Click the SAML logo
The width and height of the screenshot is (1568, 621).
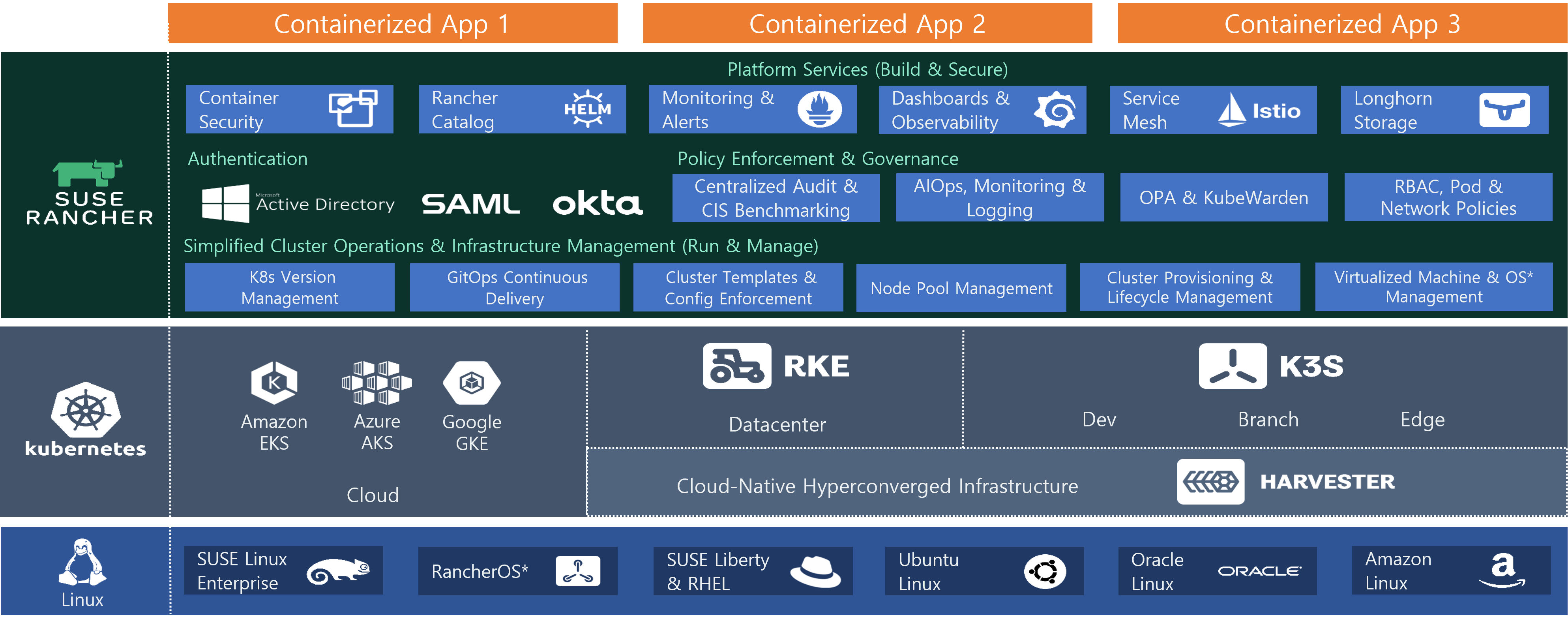[x=471, y=204]
